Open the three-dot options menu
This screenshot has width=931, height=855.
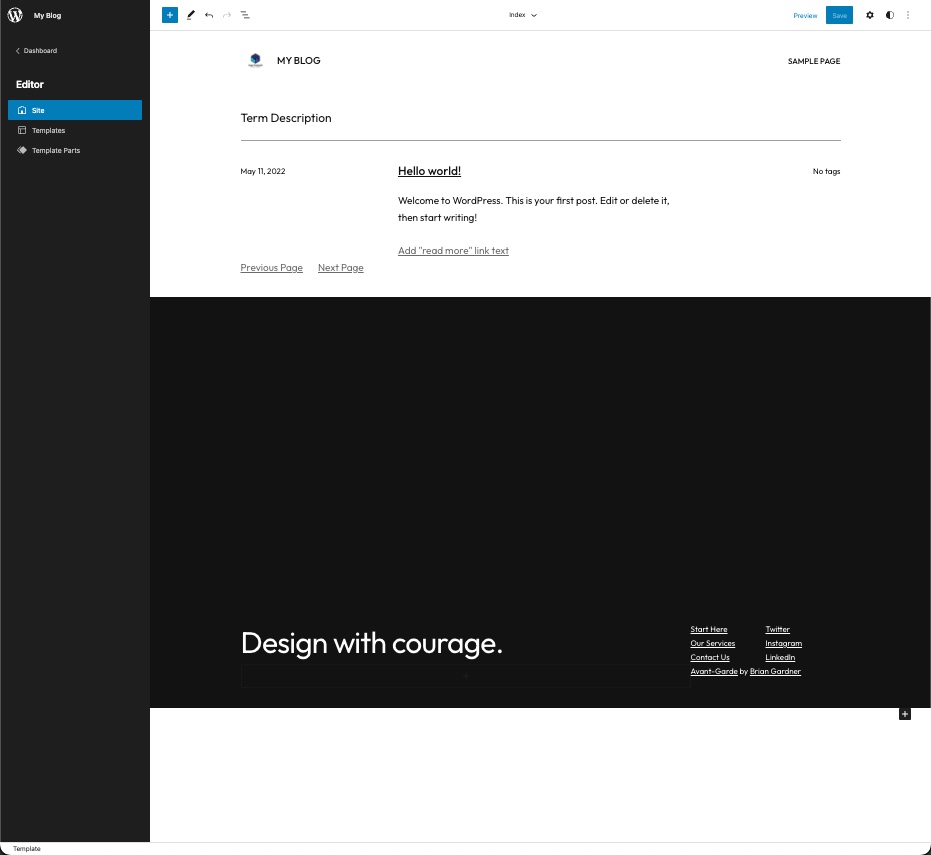click(908, 15)
